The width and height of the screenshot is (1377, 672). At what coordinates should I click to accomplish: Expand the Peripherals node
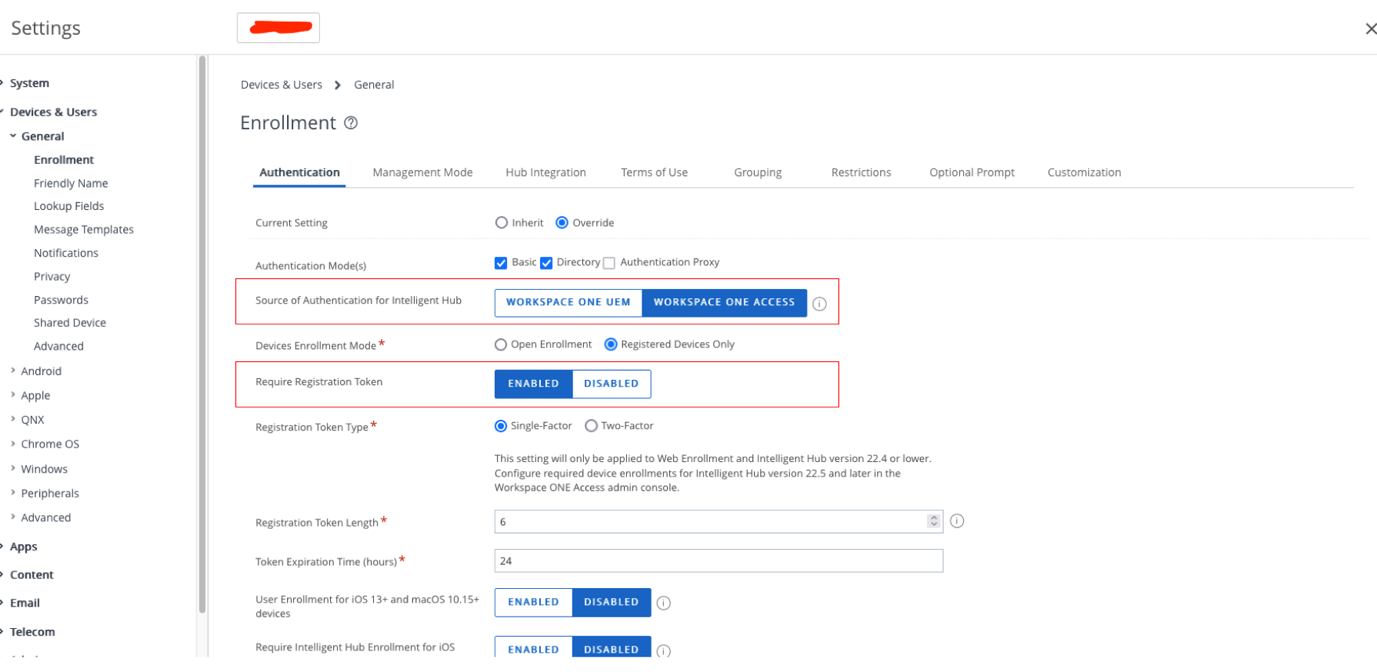(13, 493)
